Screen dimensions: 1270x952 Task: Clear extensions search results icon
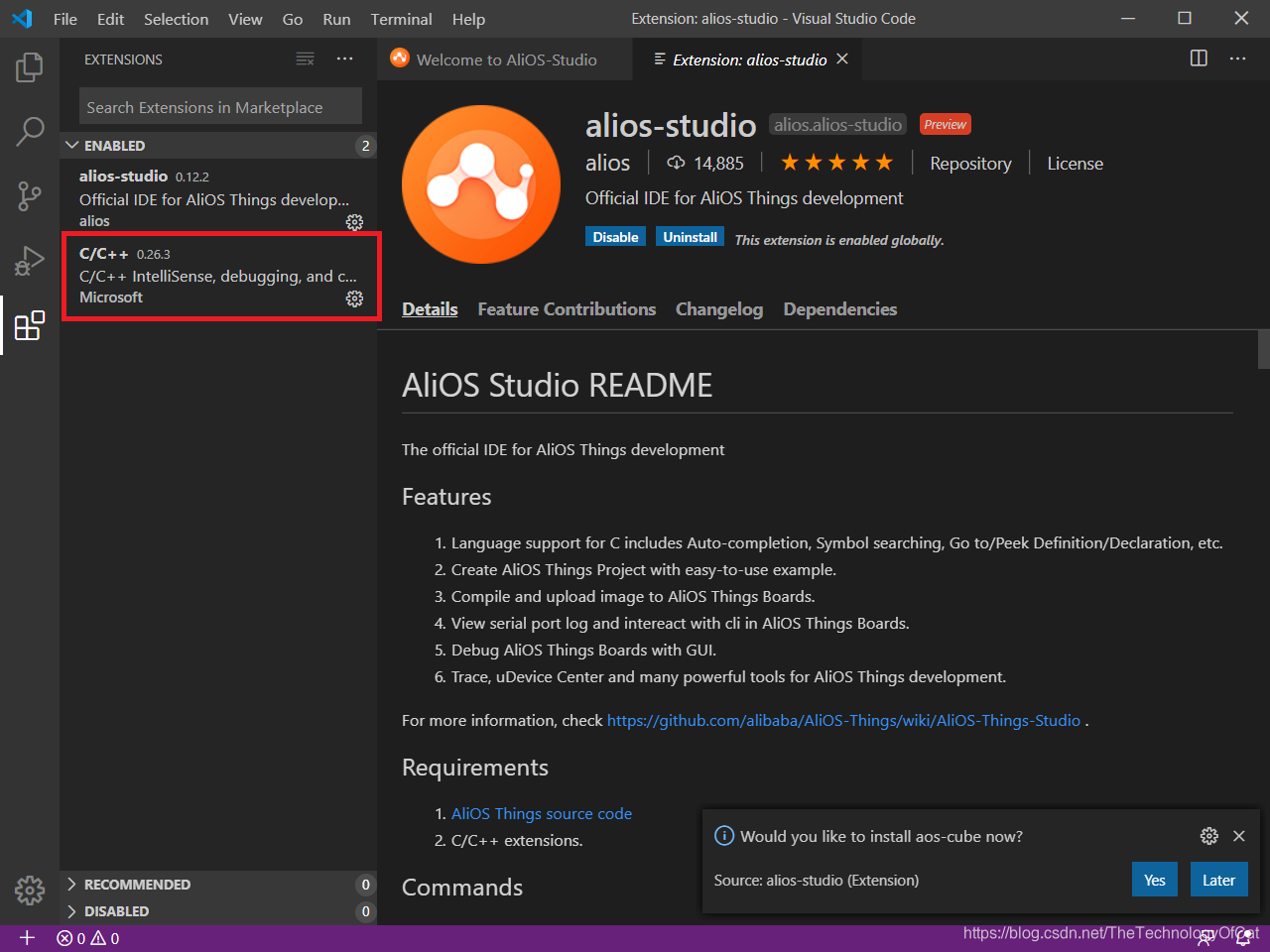(306, 59)
